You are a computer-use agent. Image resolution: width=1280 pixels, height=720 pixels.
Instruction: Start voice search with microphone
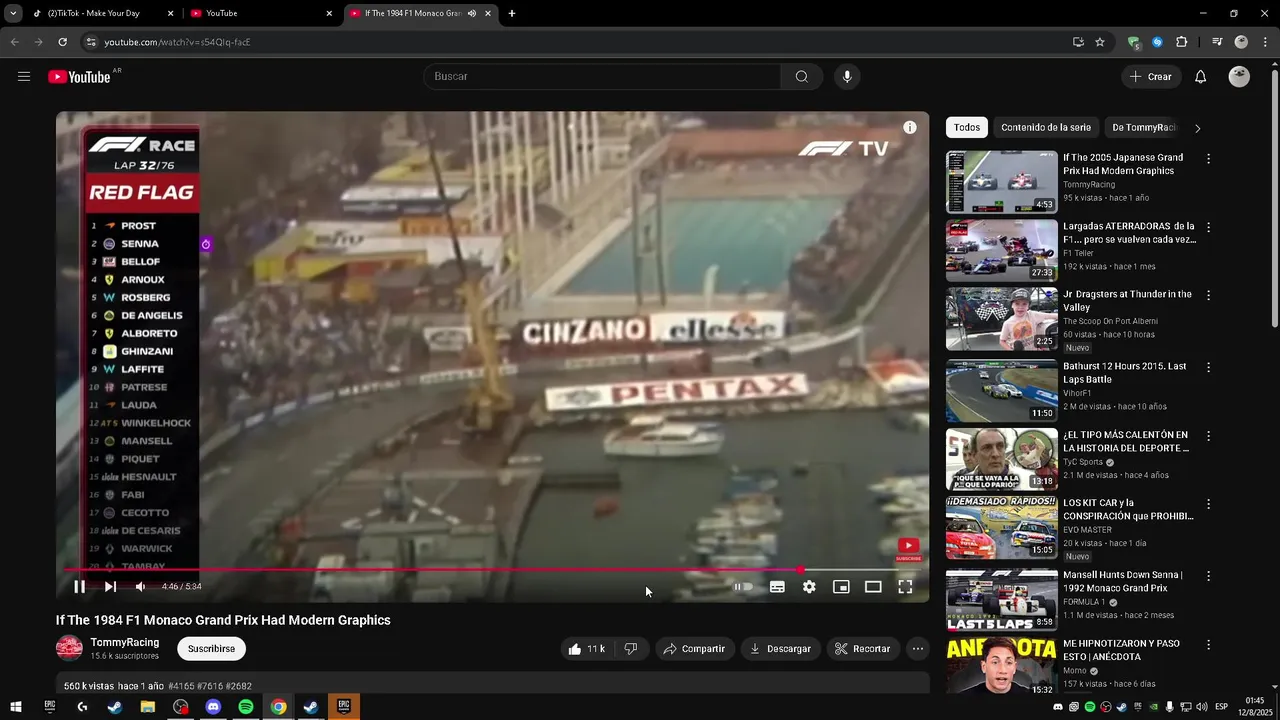[847, 76]
